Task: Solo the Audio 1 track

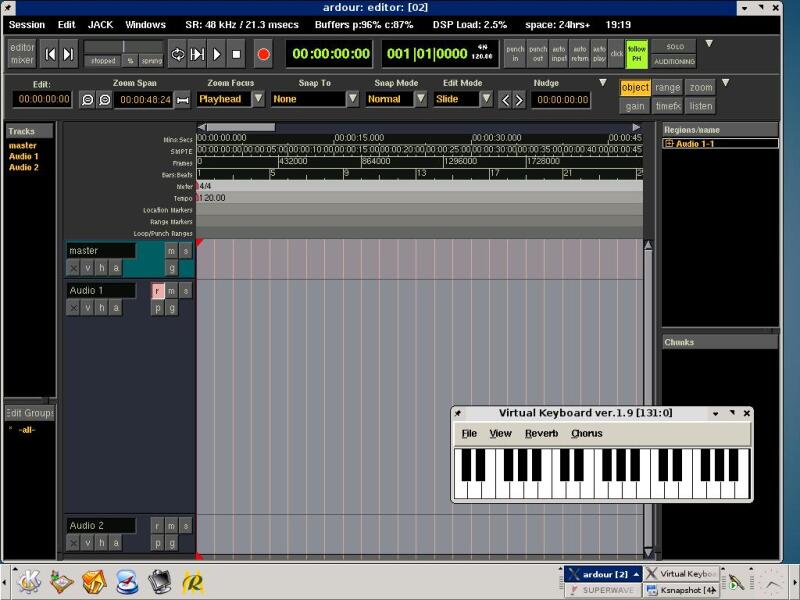Action: click(x=186, y=291)
